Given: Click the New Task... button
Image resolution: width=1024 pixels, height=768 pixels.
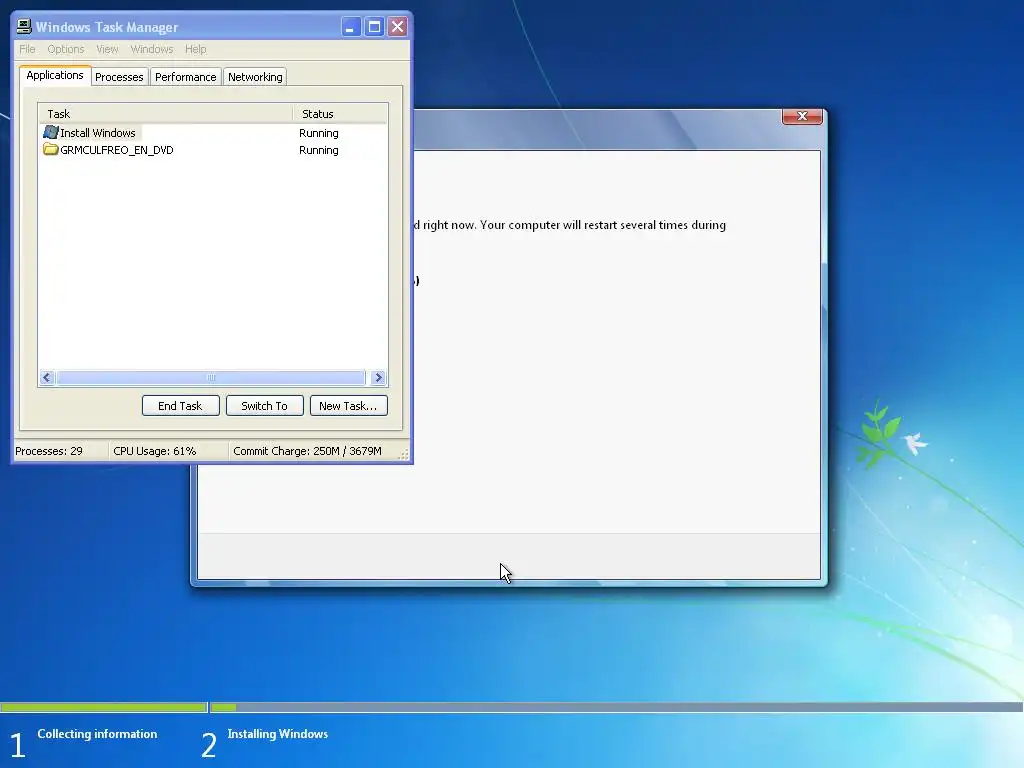Looking at the screenshot, I should click(348, 406).
